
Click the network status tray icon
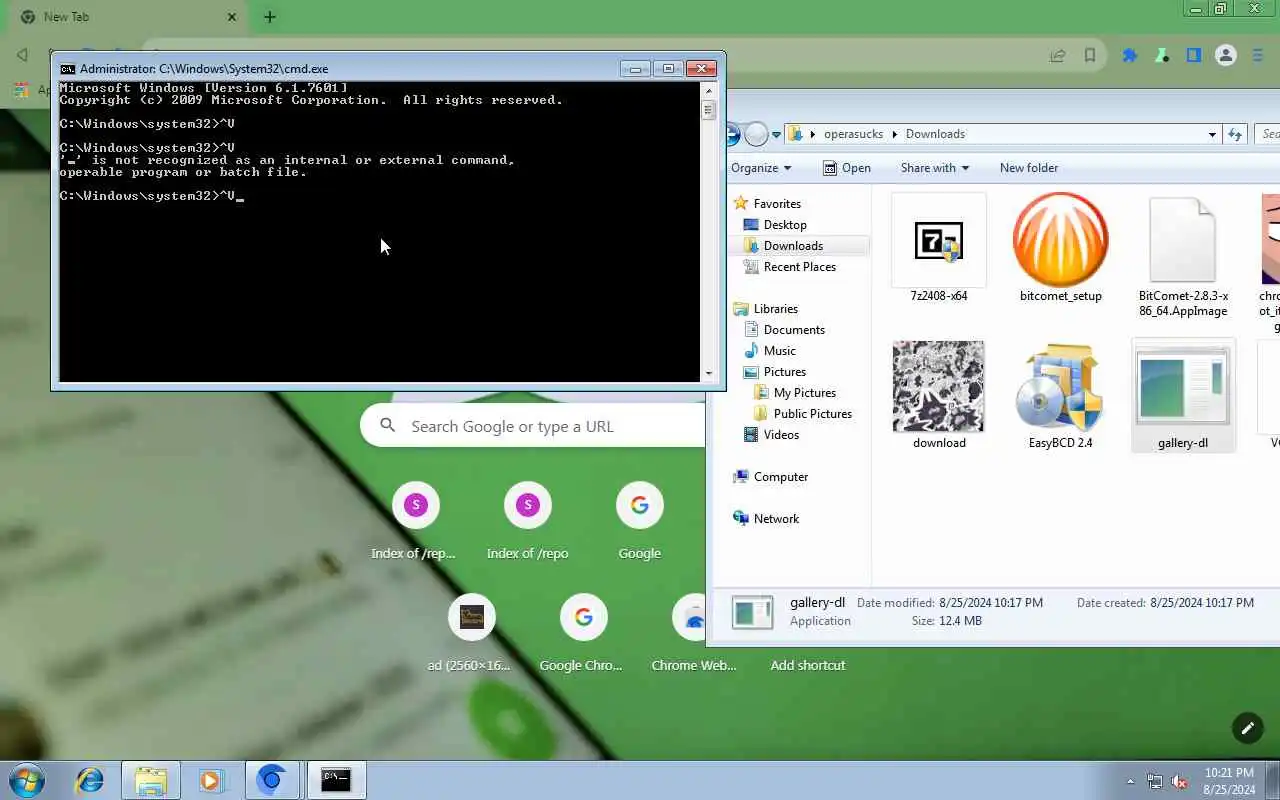1155,781
